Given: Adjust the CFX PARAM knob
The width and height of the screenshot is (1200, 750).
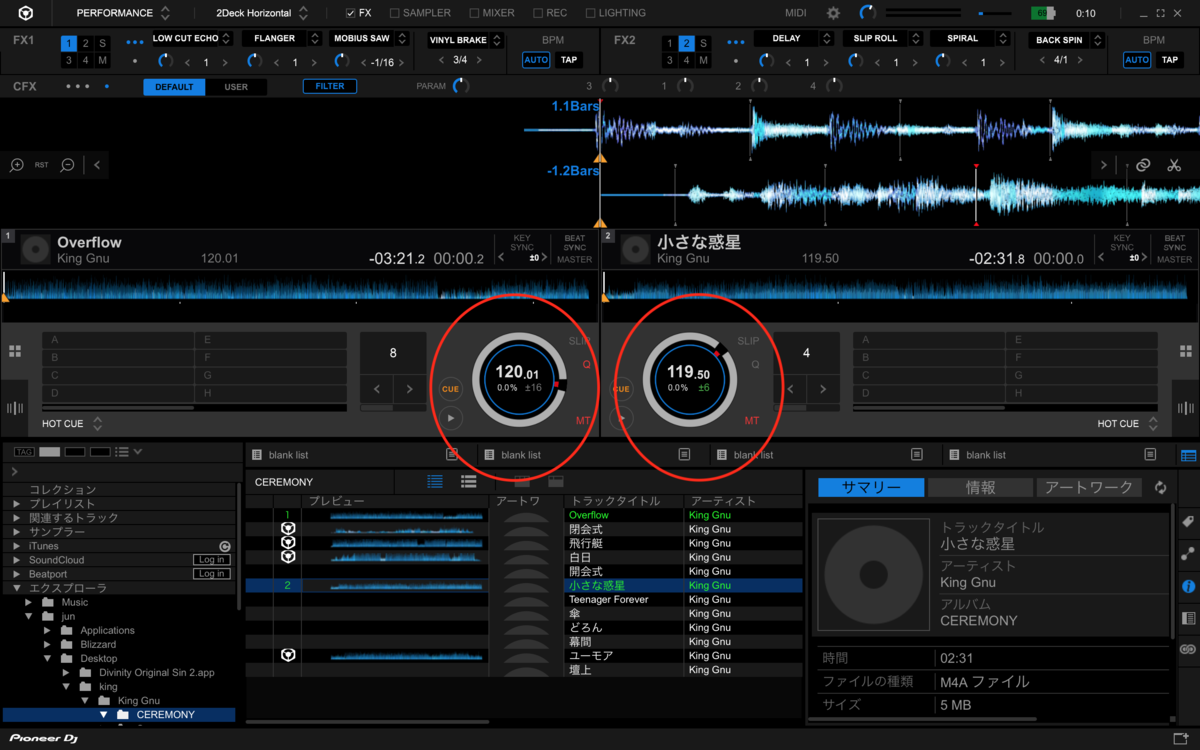Looking at the screenshot, I should click(460, 86).
